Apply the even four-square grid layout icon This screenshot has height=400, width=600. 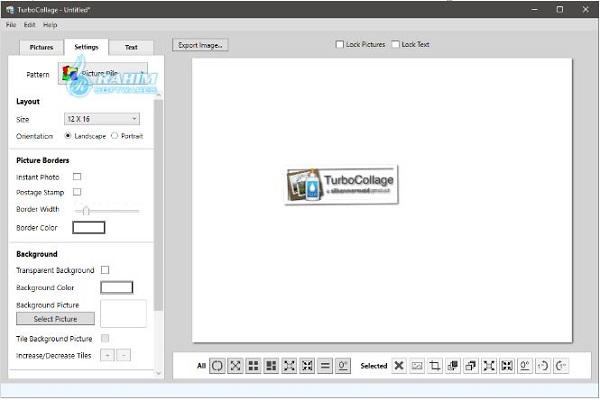(x=253, y=366)
